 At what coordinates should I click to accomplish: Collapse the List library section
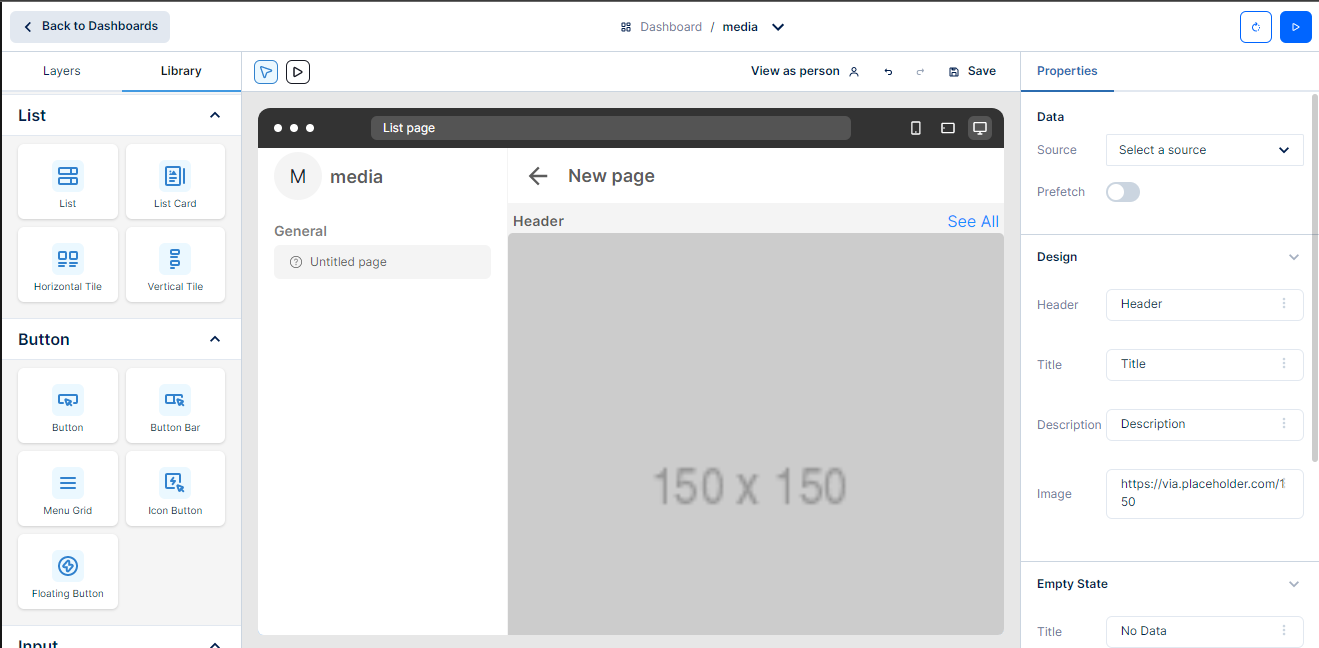214,116
